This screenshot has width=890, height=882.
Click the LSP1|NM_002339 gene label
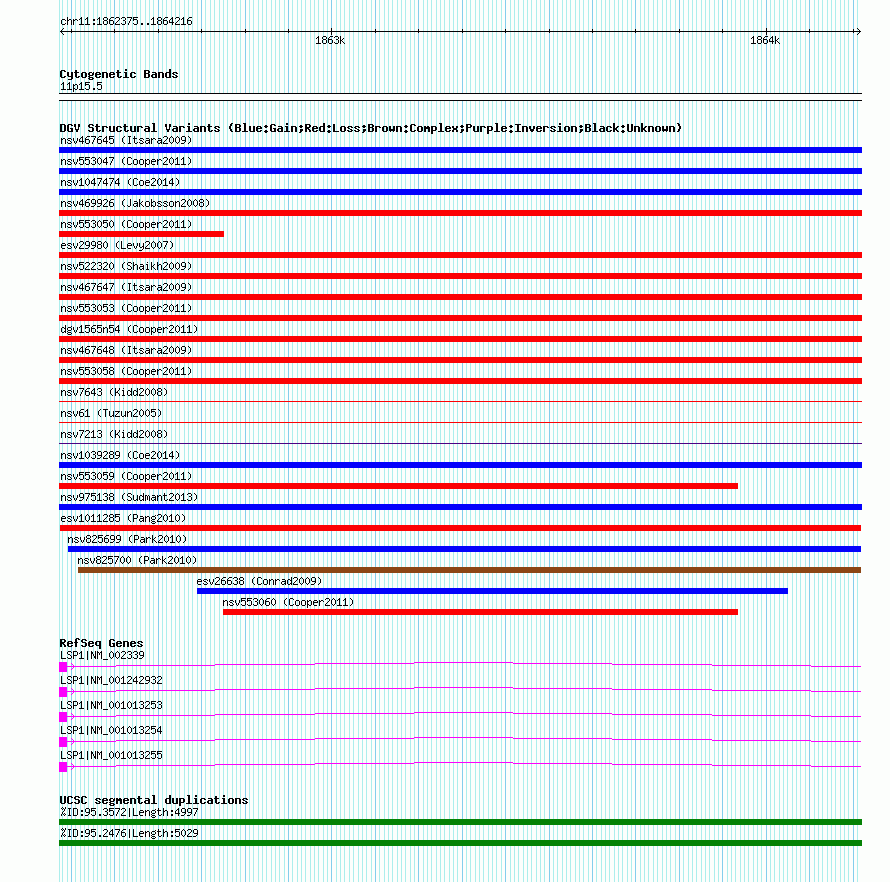(102, 656)
